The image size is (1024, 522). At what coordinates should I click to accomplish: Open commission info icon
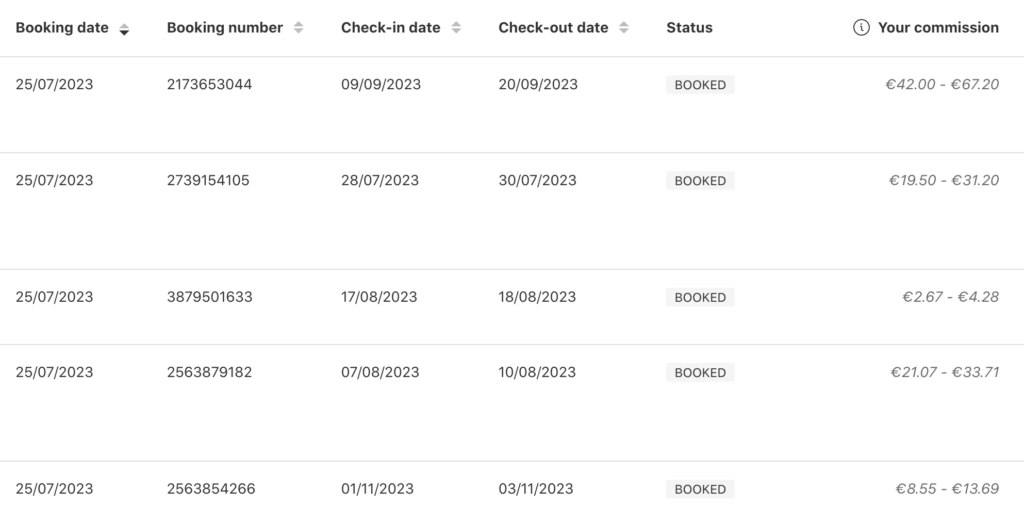pos(861,28)
